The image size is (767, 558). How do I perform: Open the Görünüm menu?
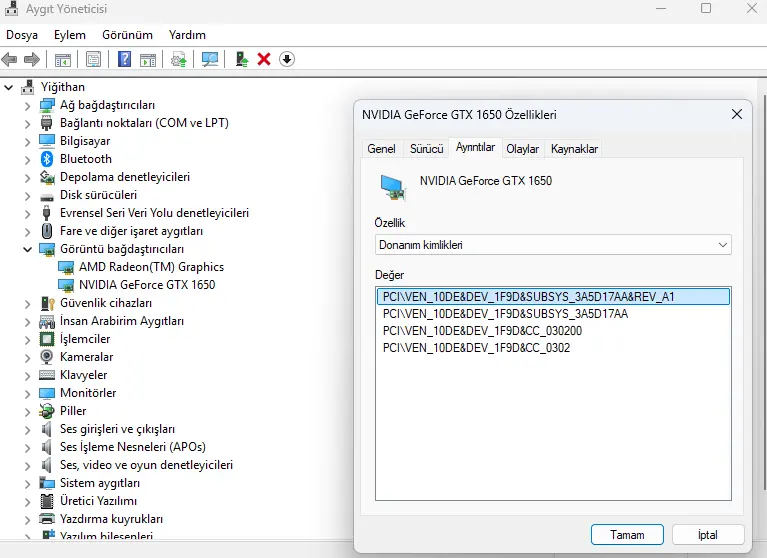point(127,35)
